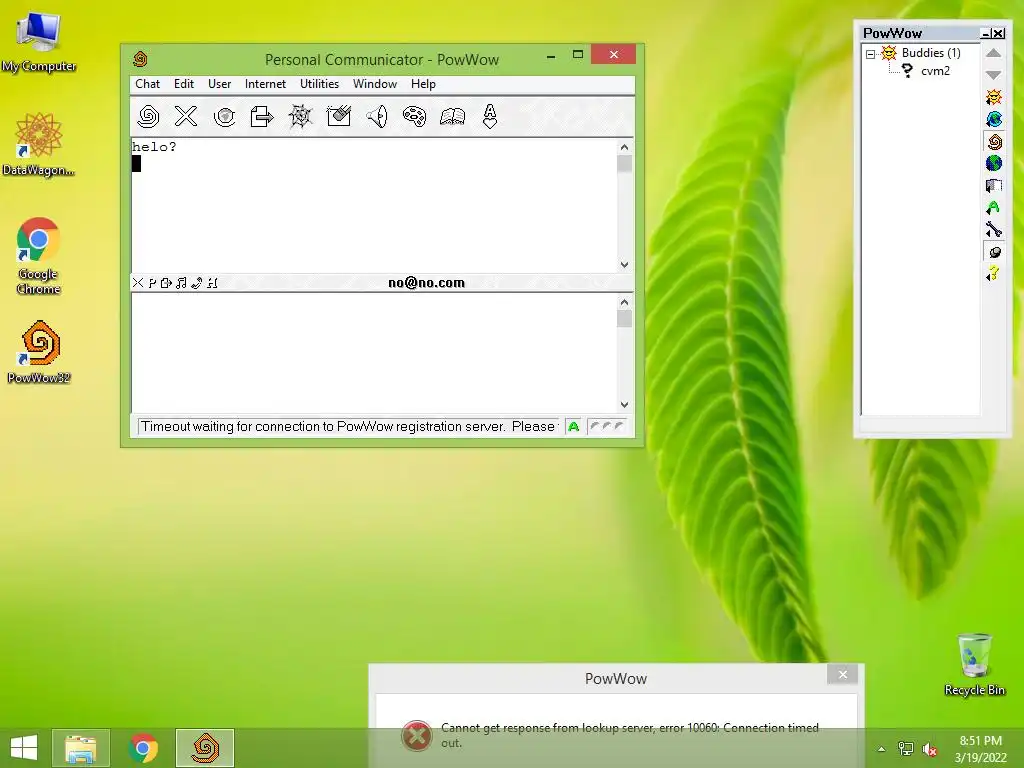Click the circular answering-machine toolbar icon
The image size is (1024, 768).
pos(224,116)
